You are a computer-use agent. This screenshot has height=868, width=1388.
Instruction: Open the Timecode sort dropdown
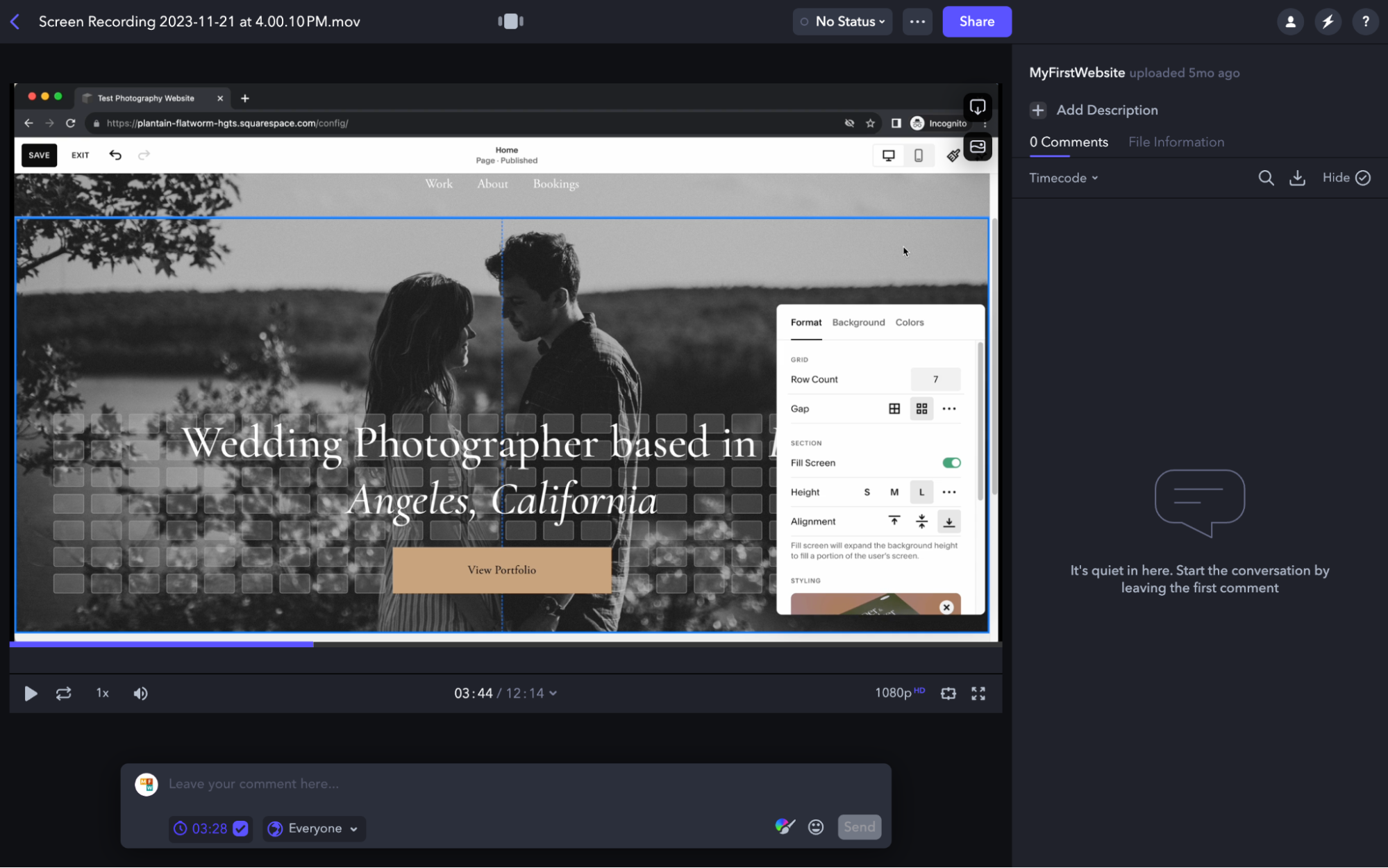[x=1063, y=178]
